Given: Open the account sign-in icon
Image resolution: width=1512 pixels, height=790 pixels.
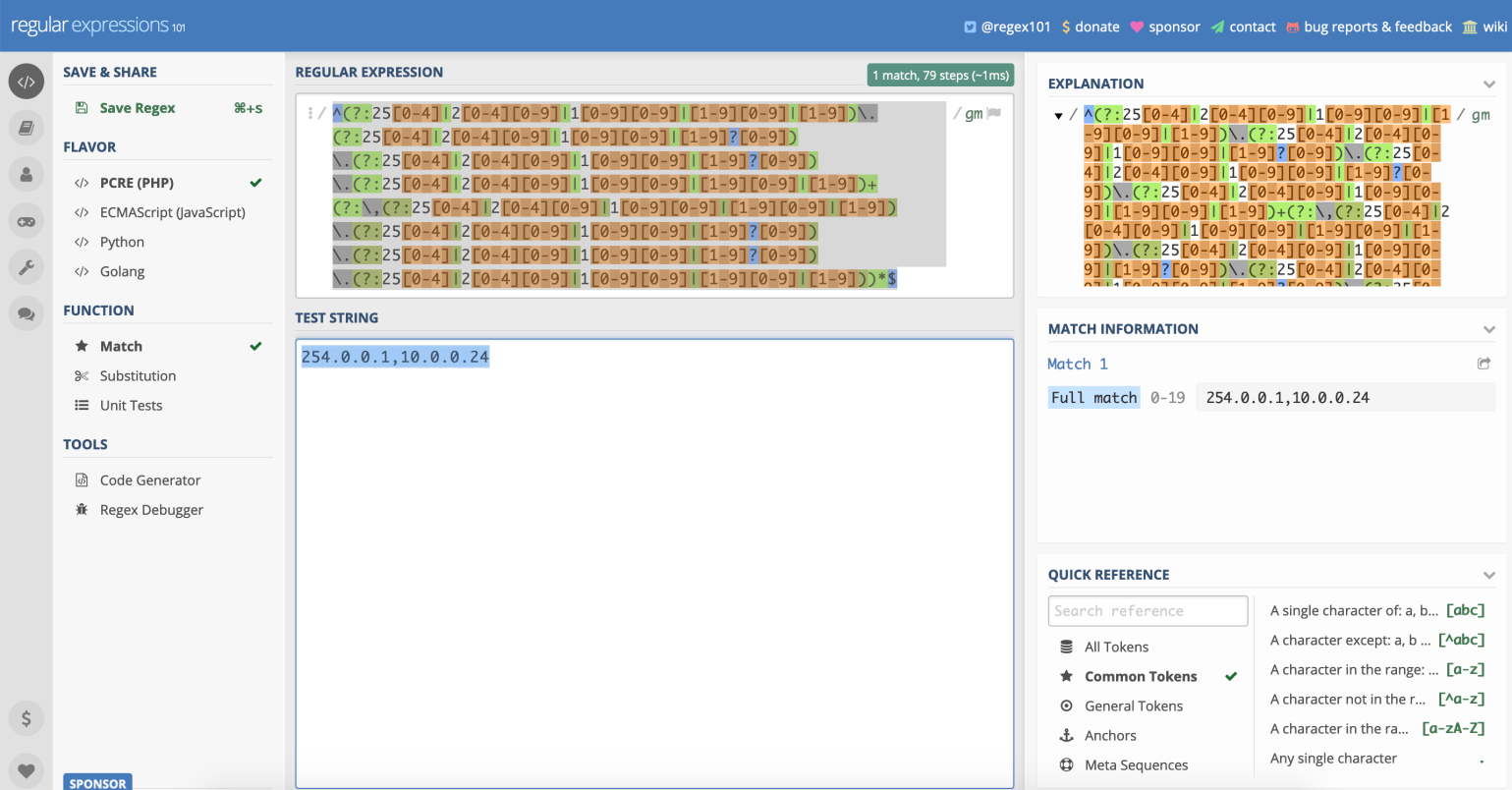Looking at the screenshot, I should 26,174.
